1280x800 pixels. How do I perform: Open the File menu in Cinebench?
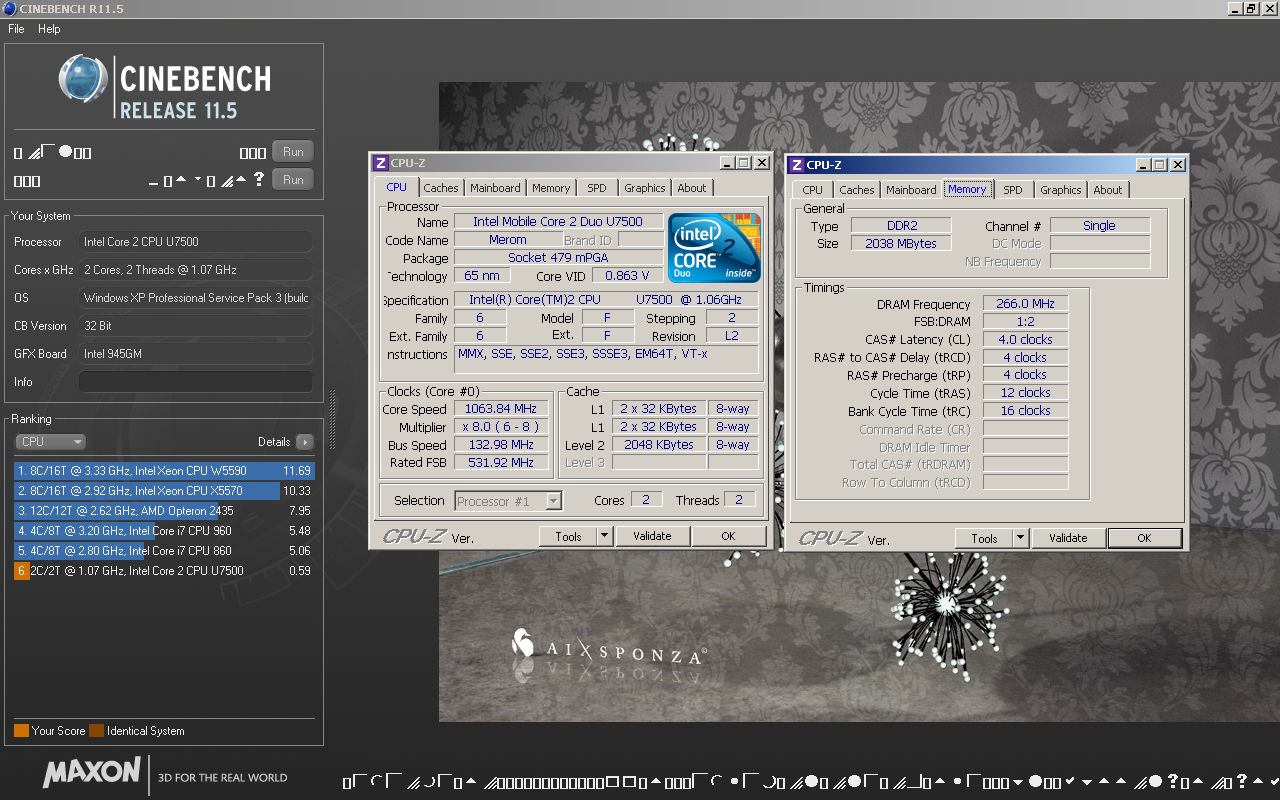[16, 29]
